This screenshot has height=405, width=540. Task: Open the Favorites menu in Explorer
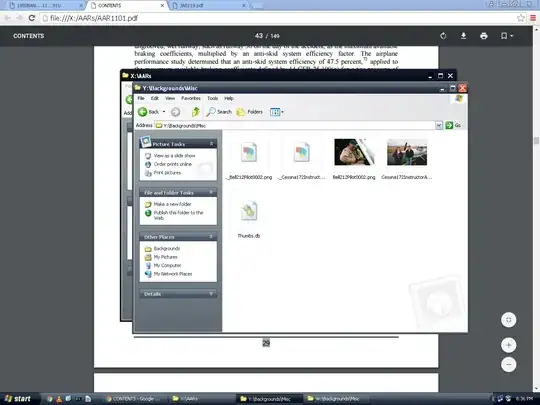point(191,98)
